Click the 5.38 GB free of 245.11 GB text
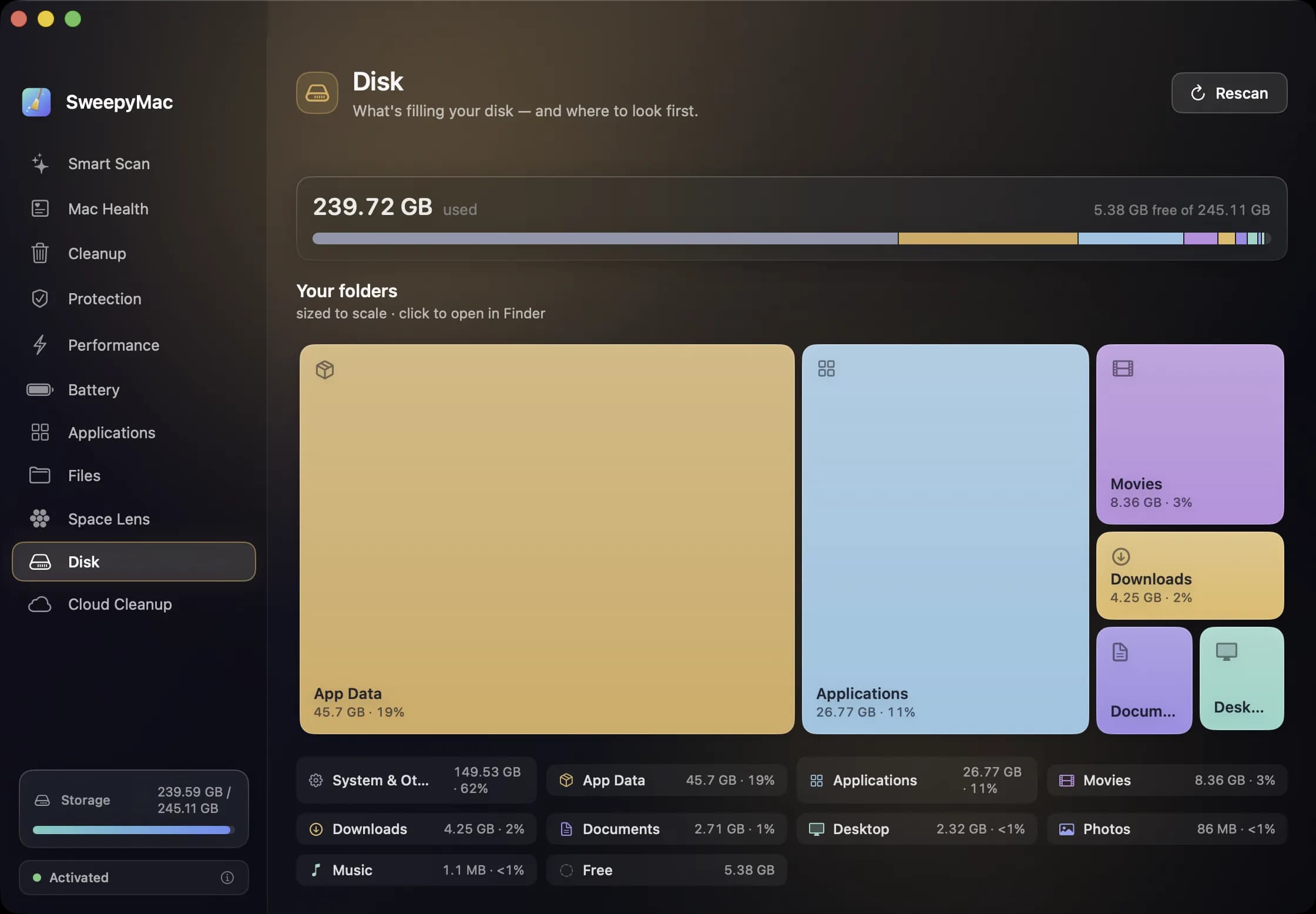The height and width of the screenshot is (914, 1316). pos(1181,210)
